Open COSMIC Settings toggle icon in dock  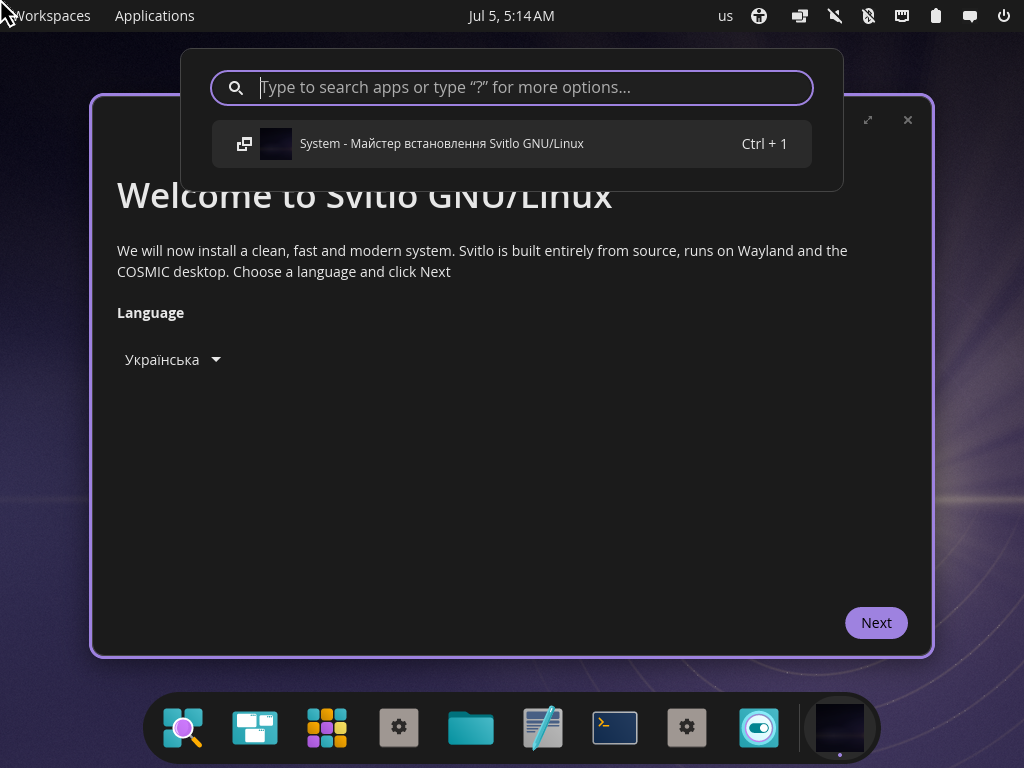pyautogui.click(x=759, y=728)
